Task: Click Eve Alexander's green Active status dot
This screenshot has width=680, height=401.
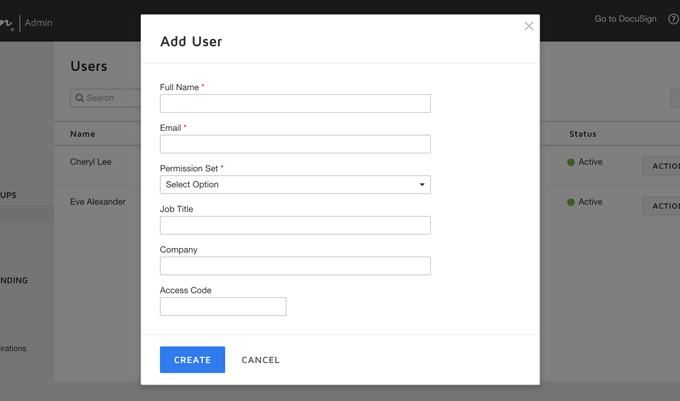Action: click(x=571, y=202)
